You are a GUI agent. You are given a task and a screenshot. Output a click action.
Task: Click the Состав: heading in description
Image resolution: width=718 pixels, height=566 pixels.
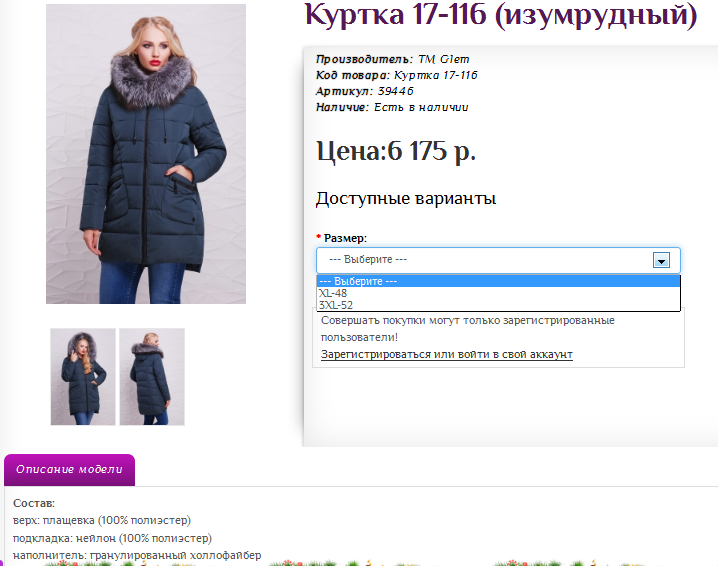[34, 503]
